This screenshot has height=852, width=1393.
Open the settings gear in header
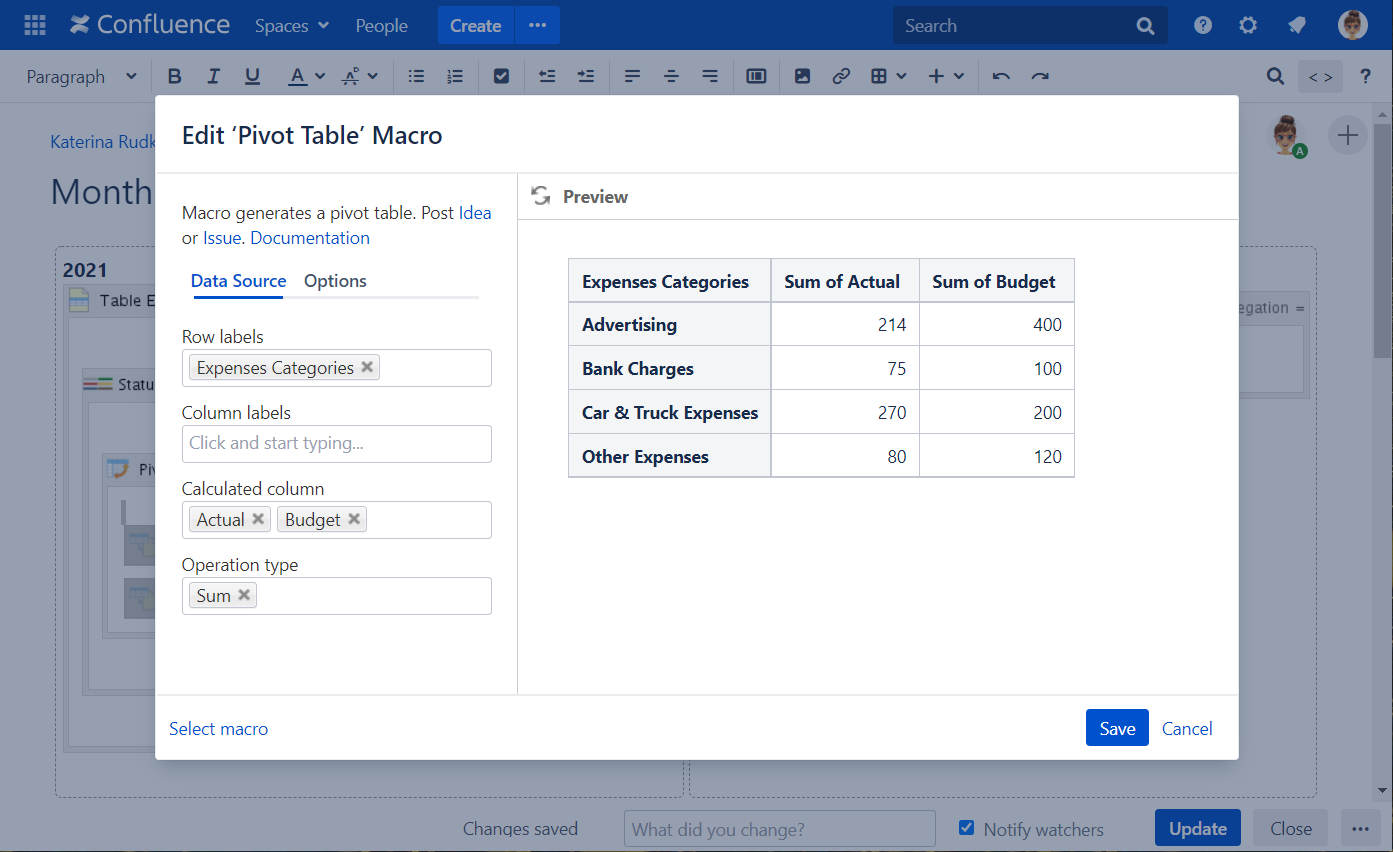tap(1248, 25)
